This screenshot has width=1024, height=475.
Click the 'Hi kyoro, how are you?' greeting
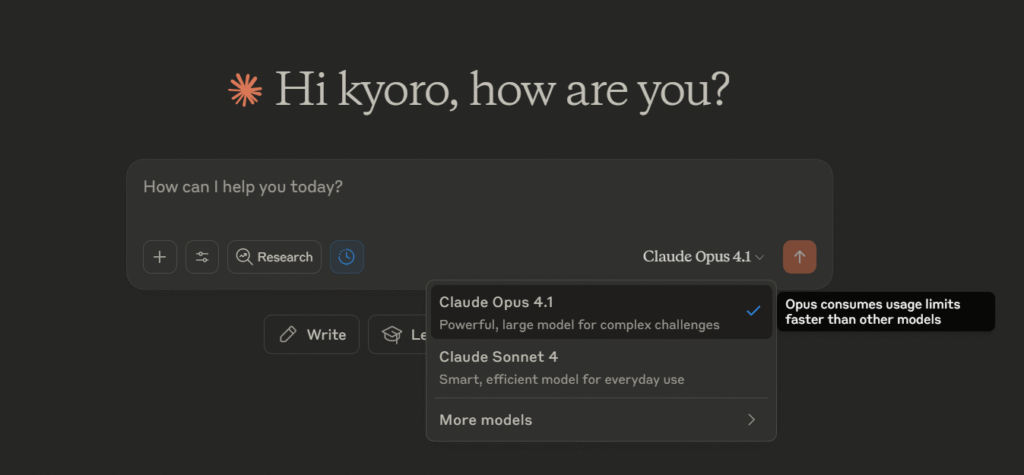(x=502, y=89)
